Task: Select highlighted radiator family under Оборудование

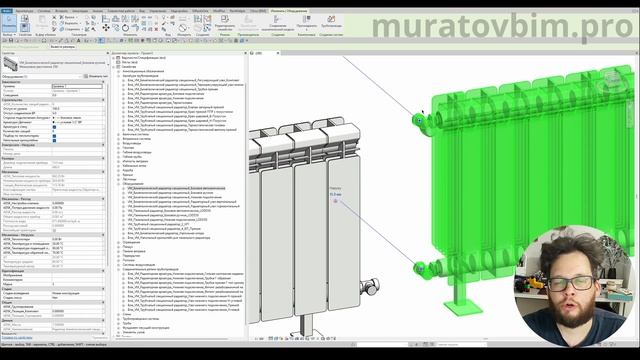Action: [176, 188]
